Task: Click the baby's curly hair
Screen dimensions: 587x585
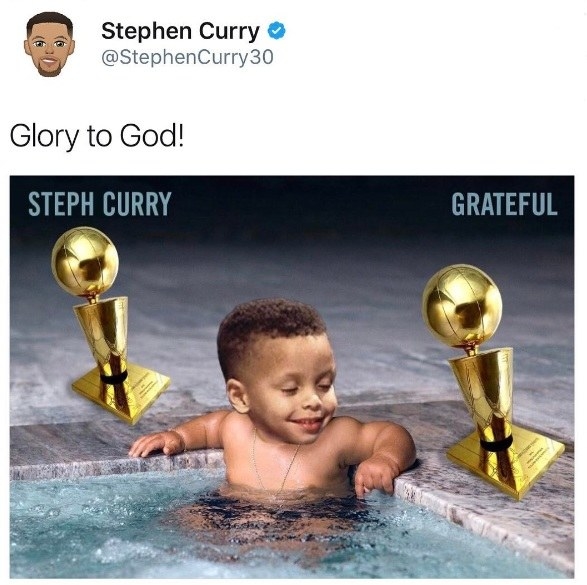Action: pyautogui.click(x=268, y=329)
